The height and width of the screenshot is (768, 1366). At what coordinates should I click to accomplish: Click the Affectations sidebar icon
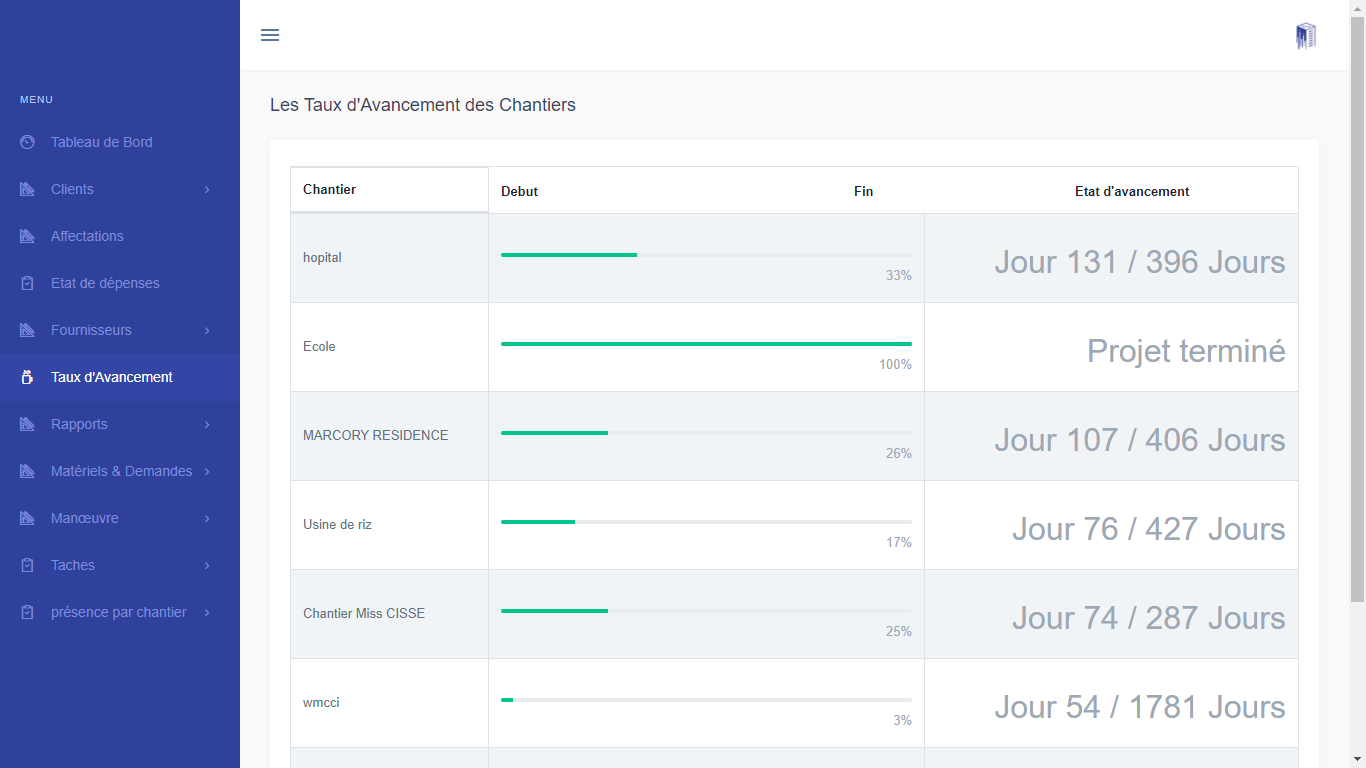pyautogui.click(x=27, y=236)
